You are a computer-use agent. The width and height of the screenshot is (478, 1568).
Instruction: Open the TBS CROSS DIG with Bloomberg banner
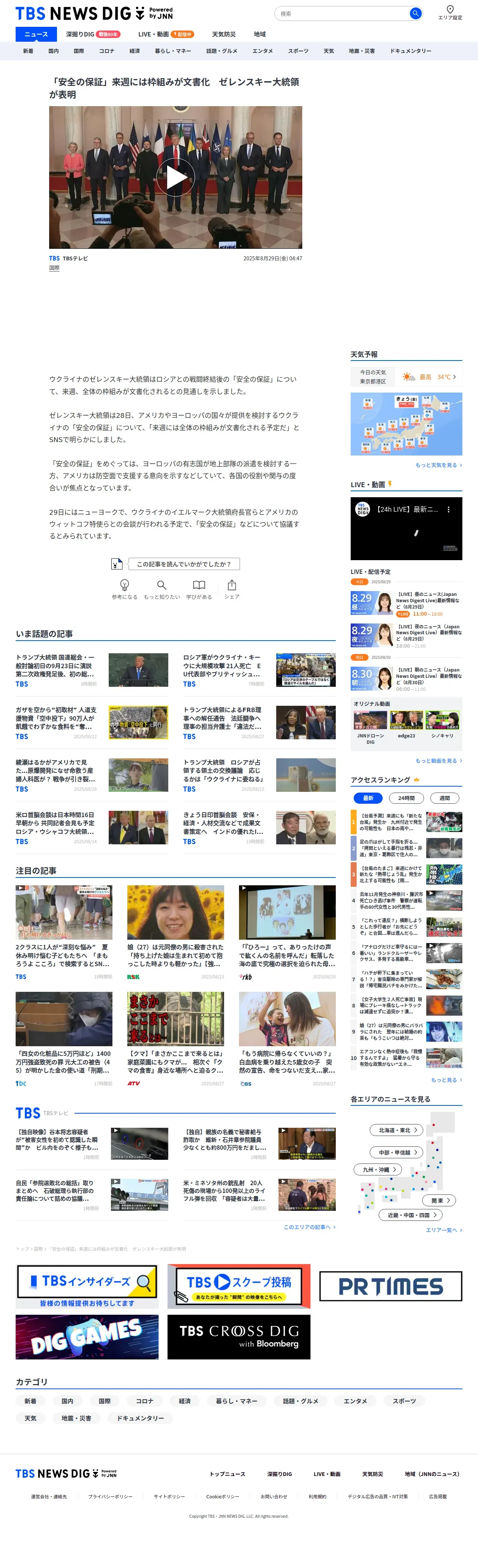click(x=239, y=1337)
